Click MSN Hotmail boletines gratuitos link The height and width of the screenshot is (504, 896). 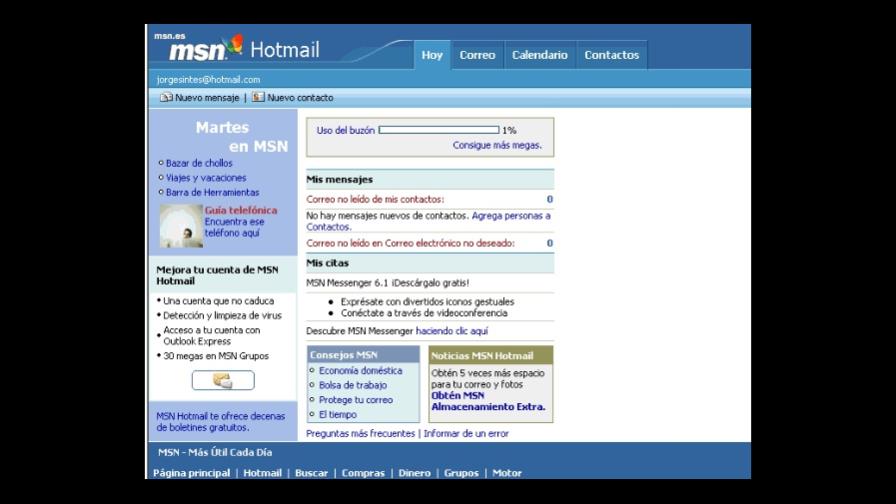tap(221, 422)
